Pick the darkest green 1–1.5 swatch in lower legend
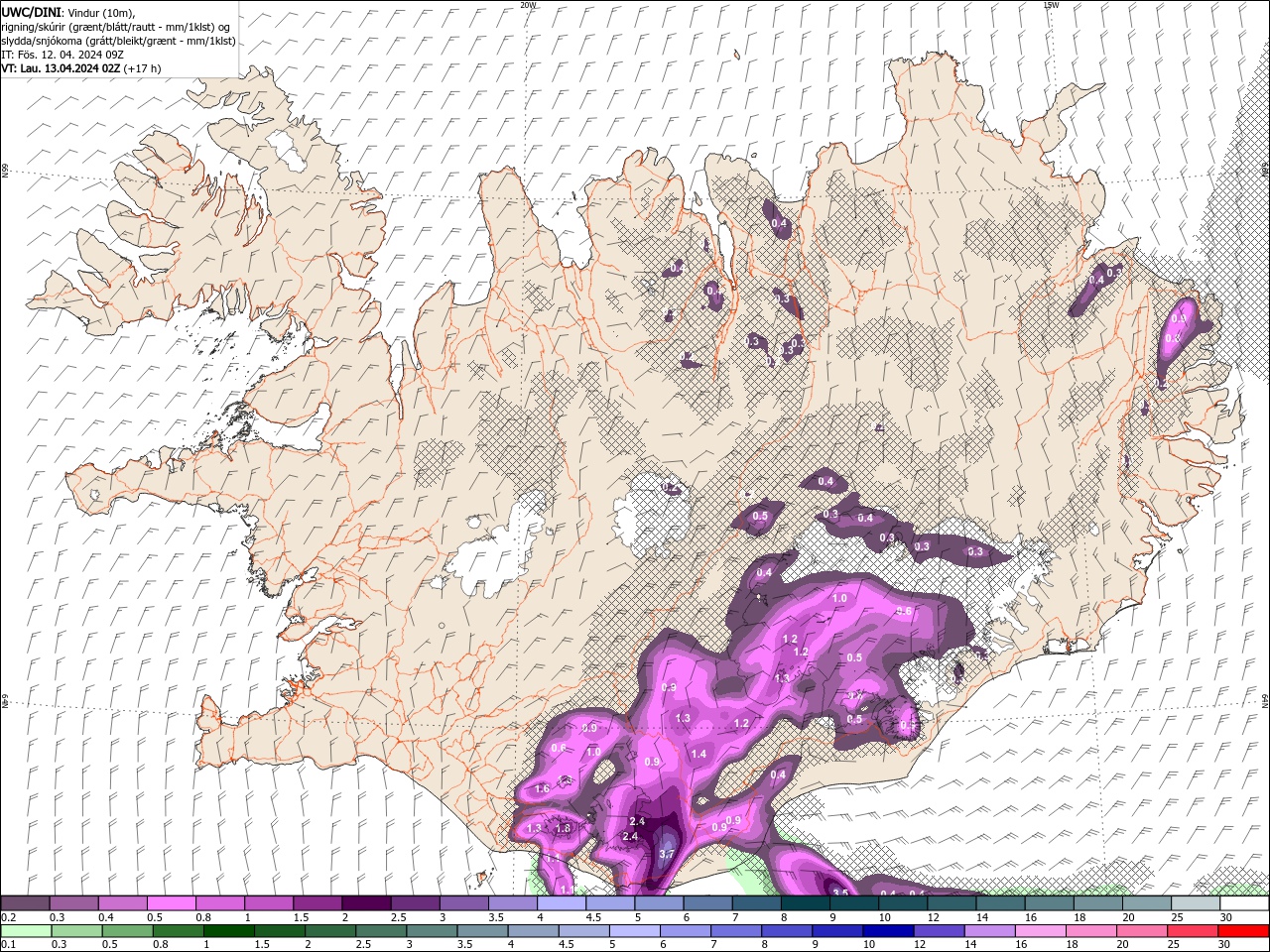 pyautogui.click(x=228, y=931)
